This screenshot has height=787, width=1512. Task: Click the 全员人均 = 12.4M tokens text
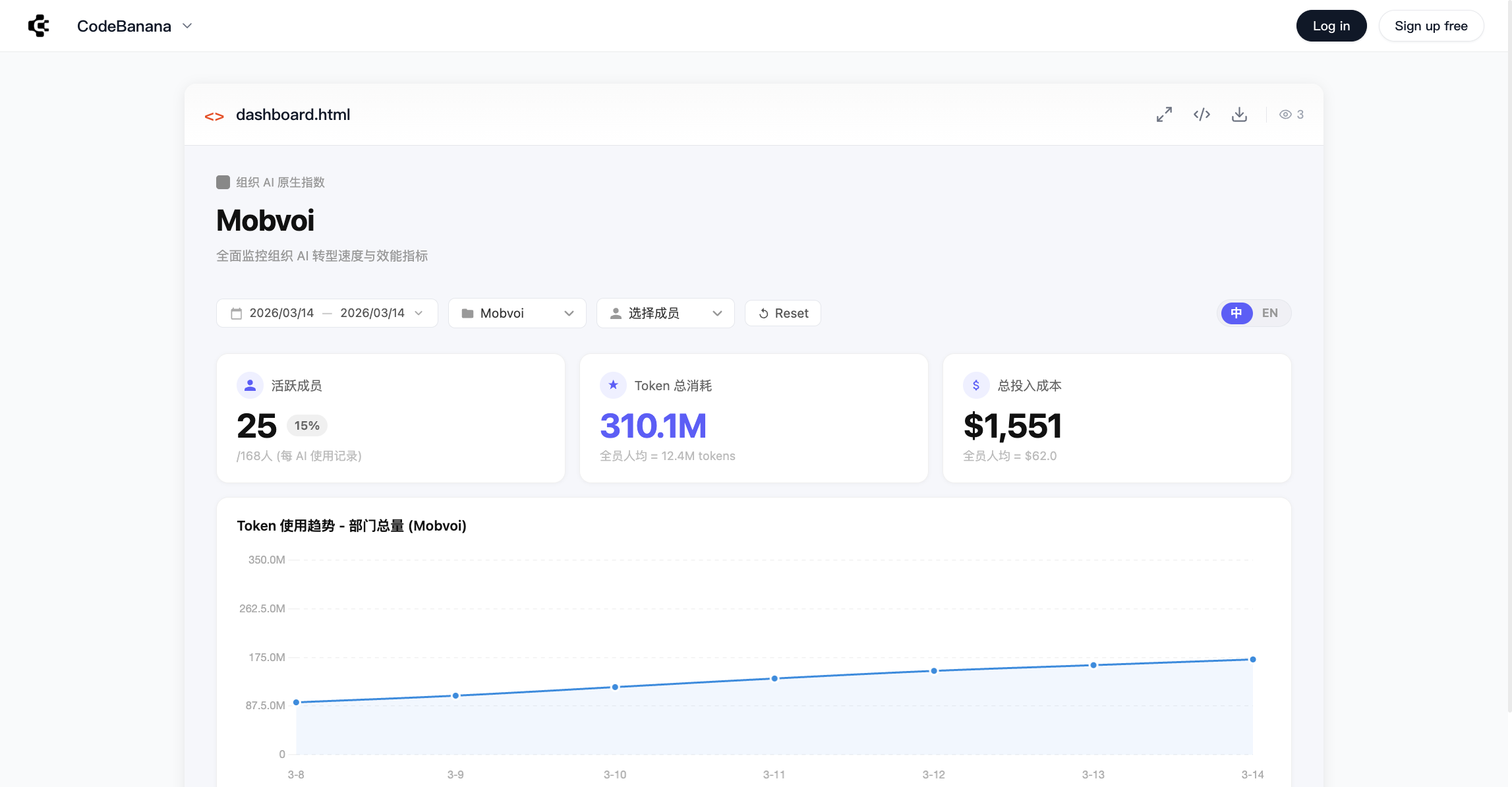tap(668, 456)
